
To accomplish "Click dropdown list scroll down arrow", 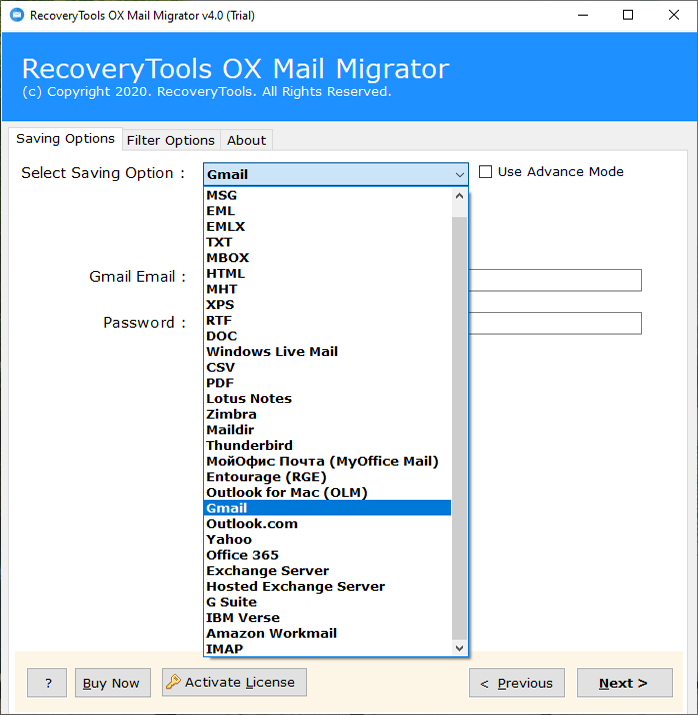I will pos(460,648).
